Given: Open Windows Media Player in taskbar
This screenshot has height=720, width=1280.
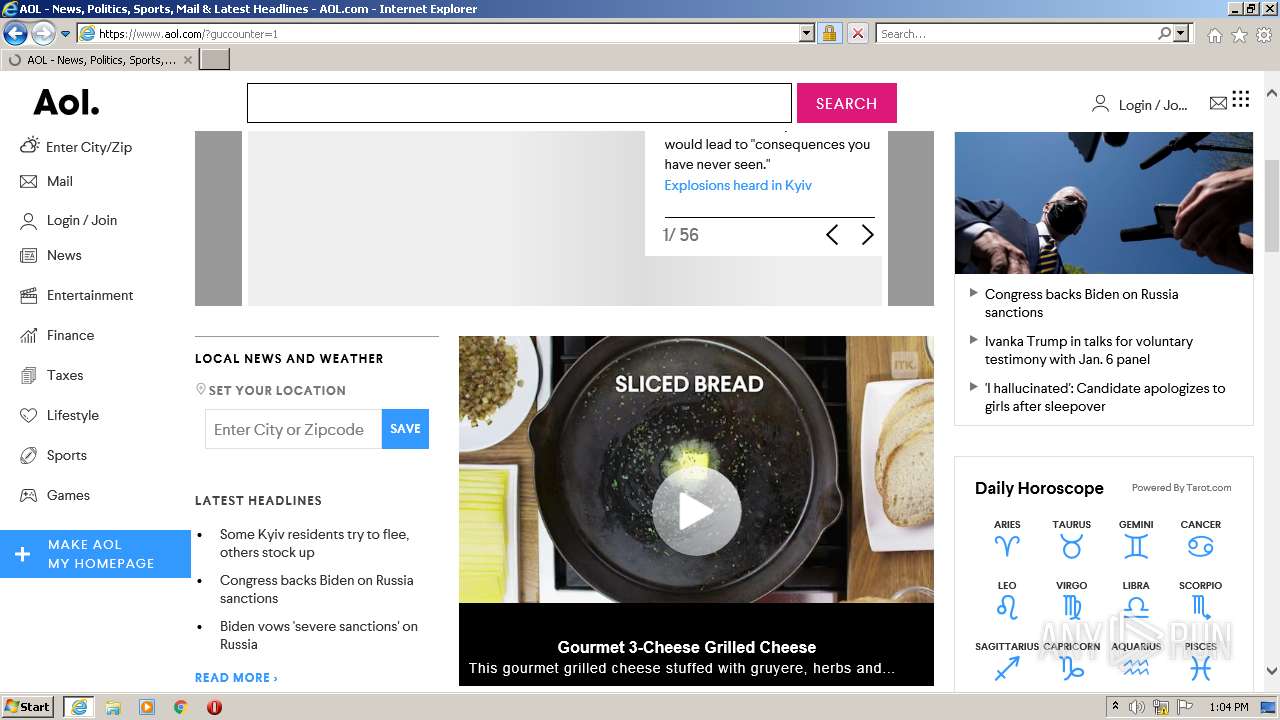Looking at the screenshot, I should tap(147, 707).
